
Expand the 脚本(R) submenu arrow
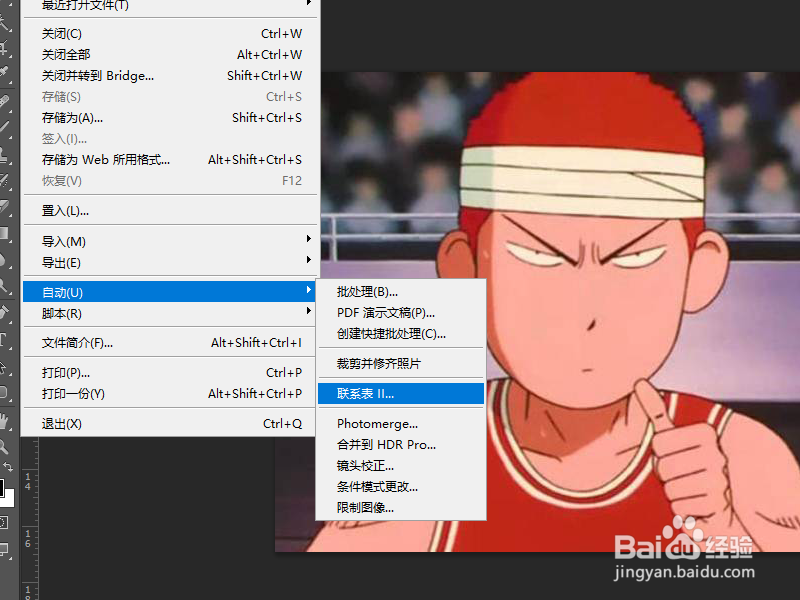(309, 311)
